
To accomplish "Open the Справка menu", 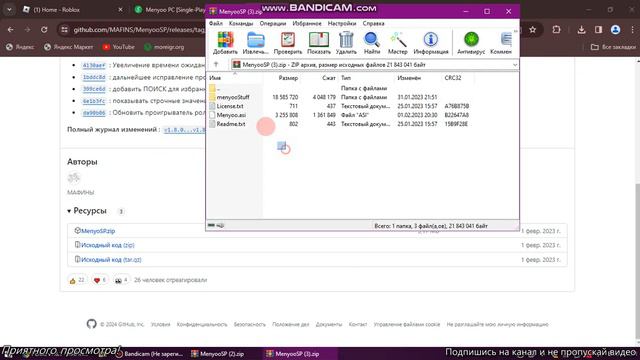I will (373, 24).
